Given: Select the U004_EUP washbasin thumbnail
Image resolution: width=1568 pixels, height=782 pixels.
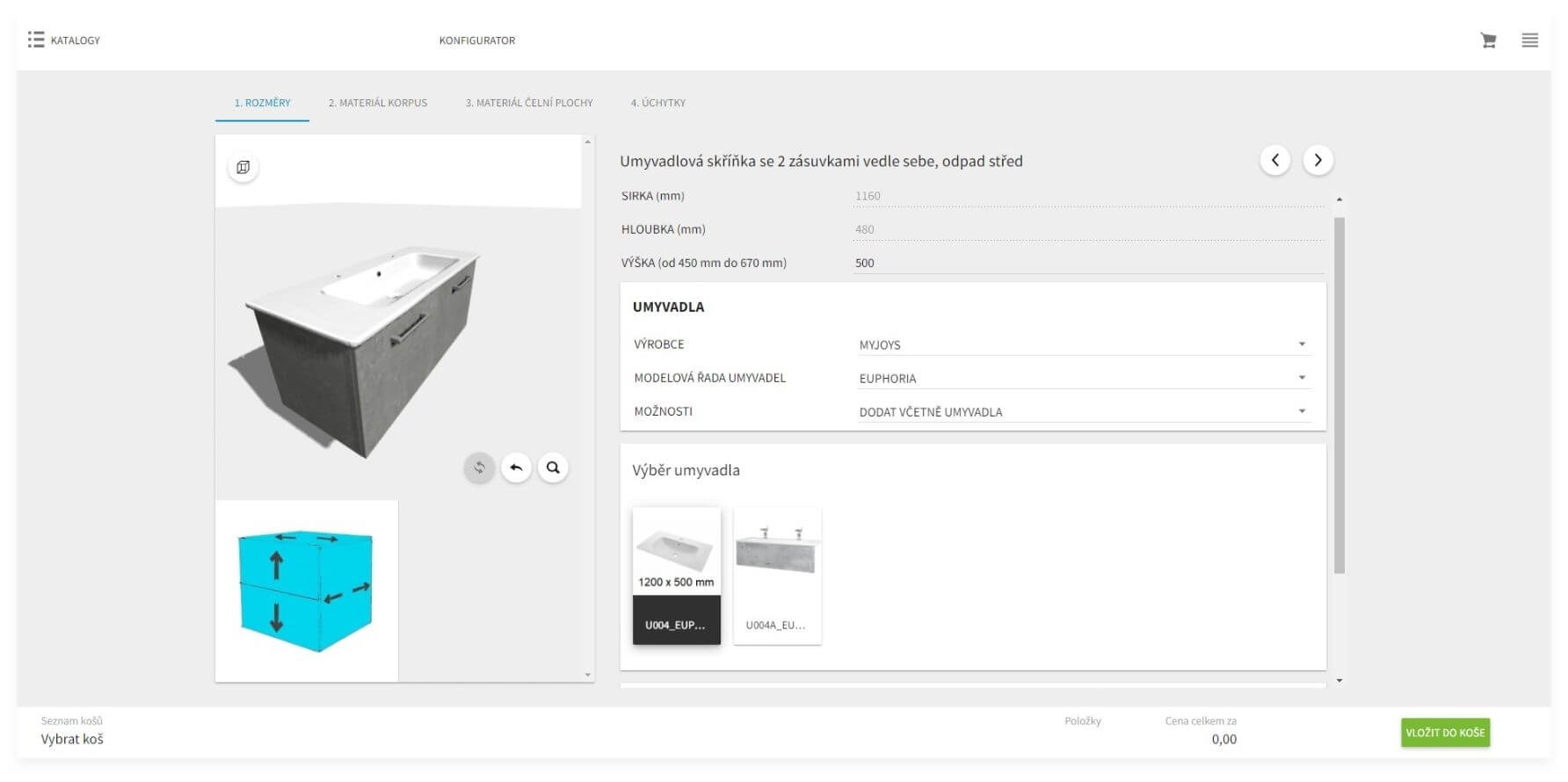Looking at the screenshot, I should click(676, 576).
